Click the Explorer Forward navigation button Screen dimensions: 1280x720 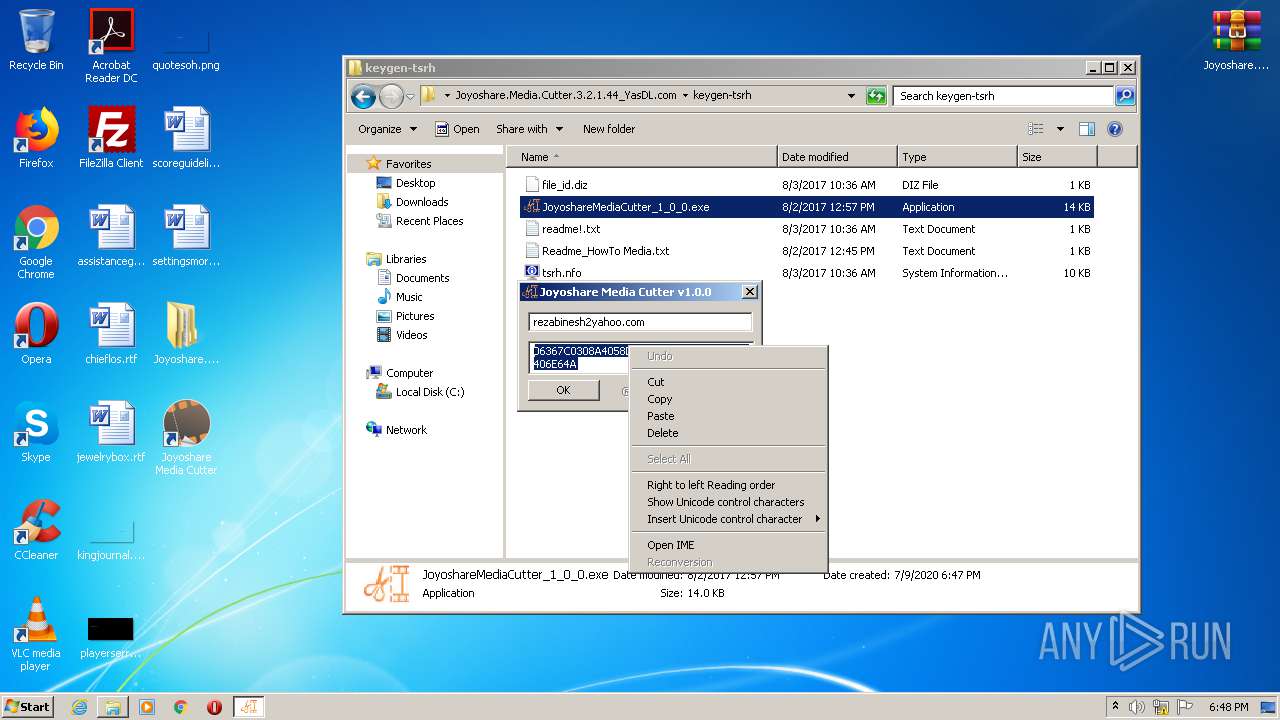coord(391,96)
